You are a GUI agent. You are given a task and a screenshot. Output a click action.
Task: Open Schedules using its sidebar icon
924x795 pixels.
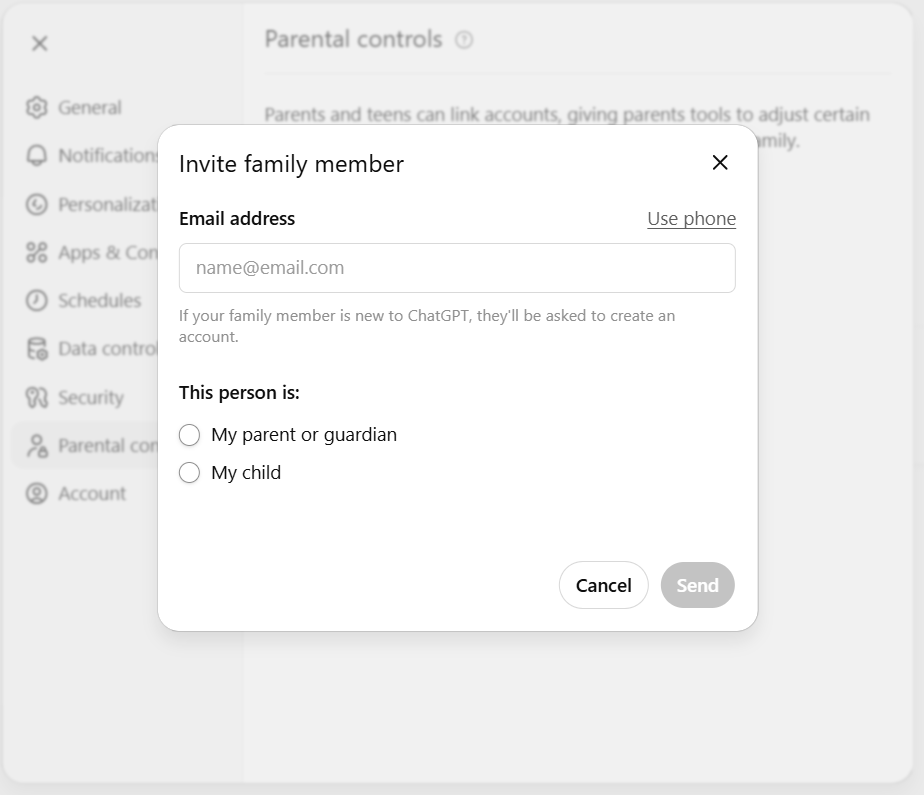[x=36, y=300]
